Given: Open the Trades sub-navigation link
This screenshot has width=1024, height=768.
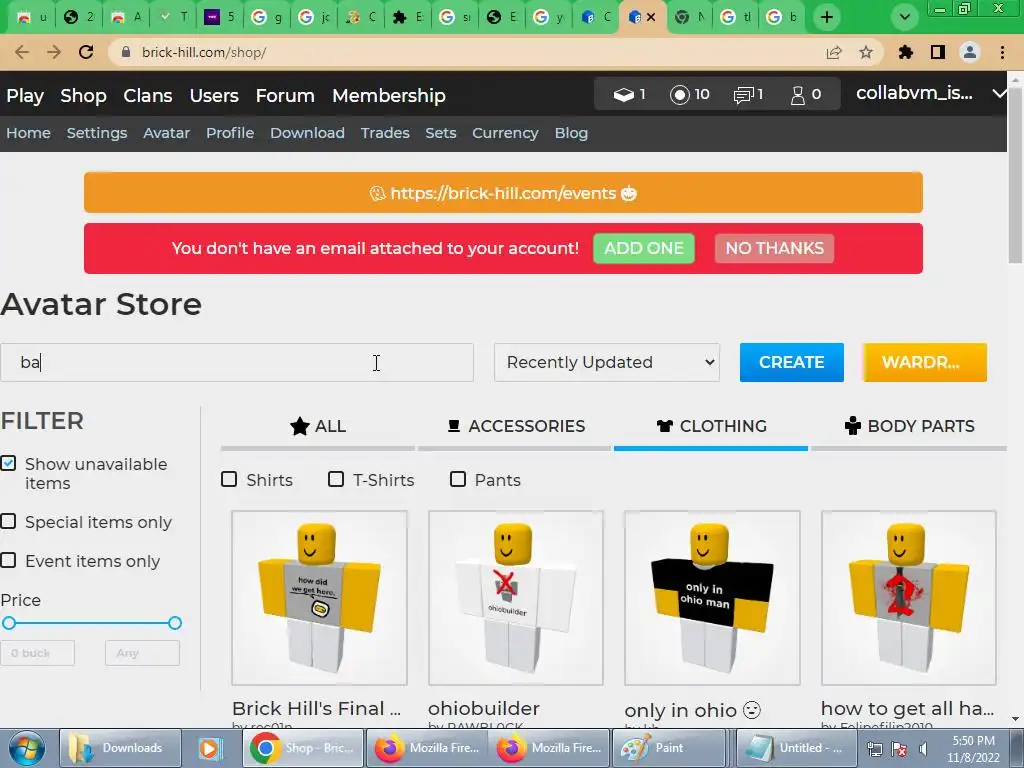Looking at the screenshot, I should click(385, 133).
